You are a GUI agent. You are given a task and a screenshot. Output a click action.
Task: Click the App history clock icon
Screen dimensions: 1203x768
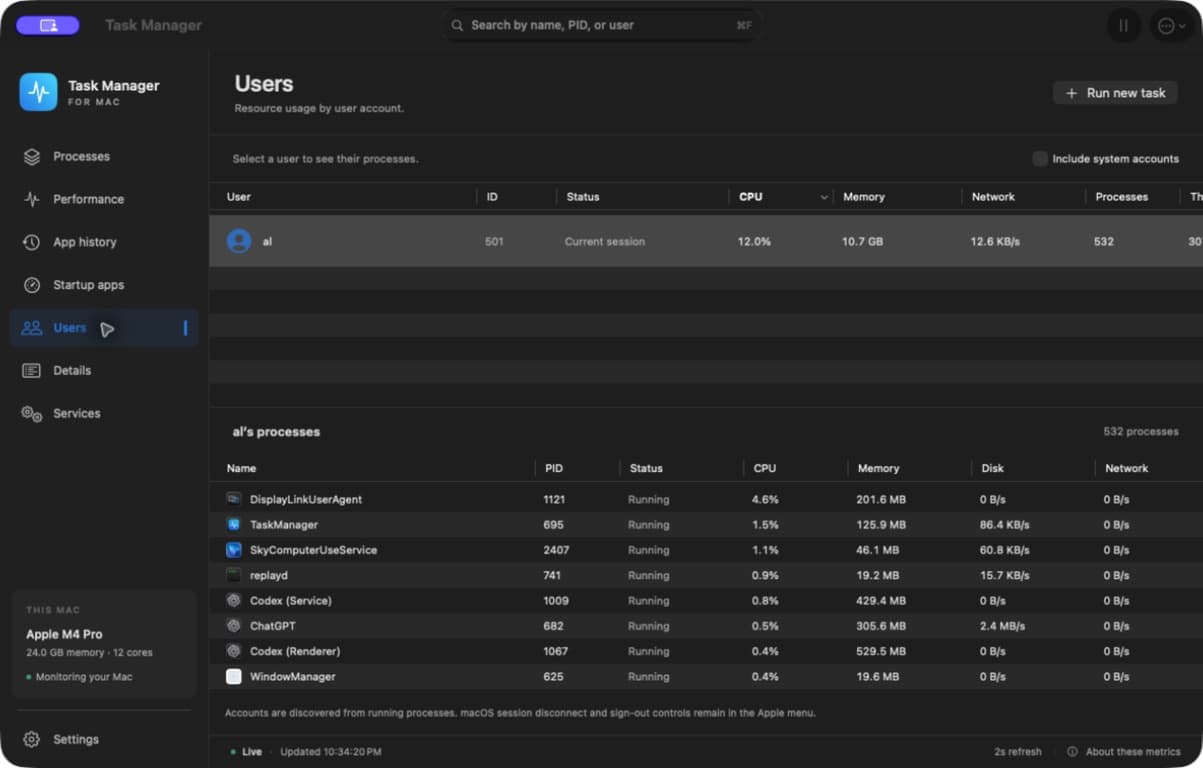click(32, 242)
